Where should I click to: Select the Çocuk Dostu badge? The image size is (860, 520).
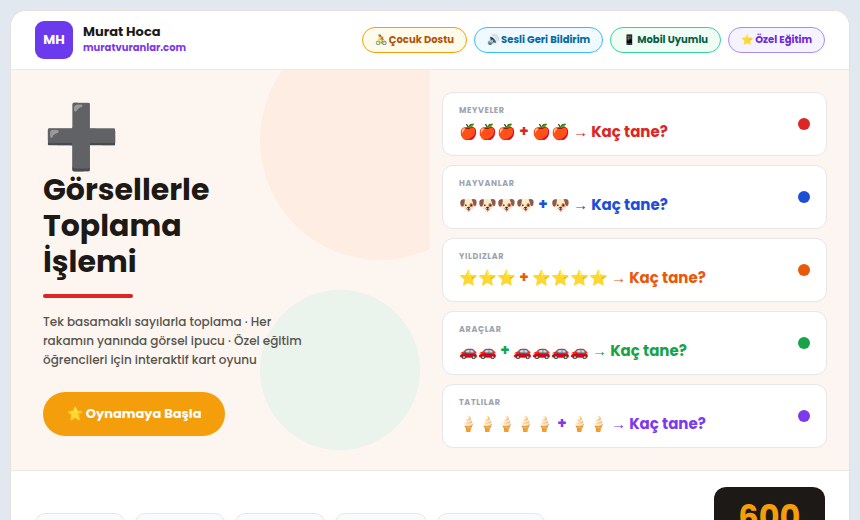pos(414,40)
